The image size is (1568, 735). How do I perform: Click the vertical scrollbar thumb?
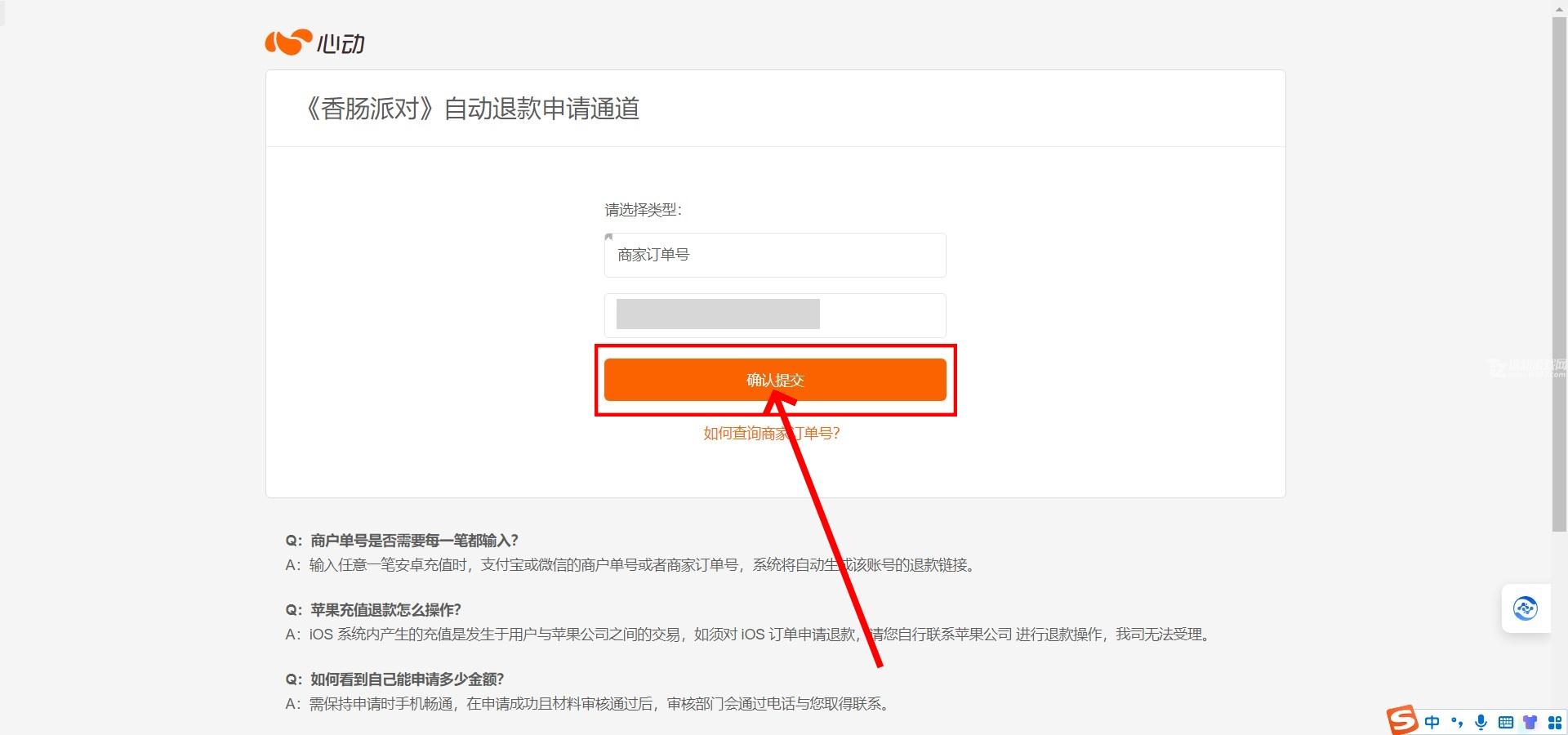pyautogui.click(x=1559, y=274)
